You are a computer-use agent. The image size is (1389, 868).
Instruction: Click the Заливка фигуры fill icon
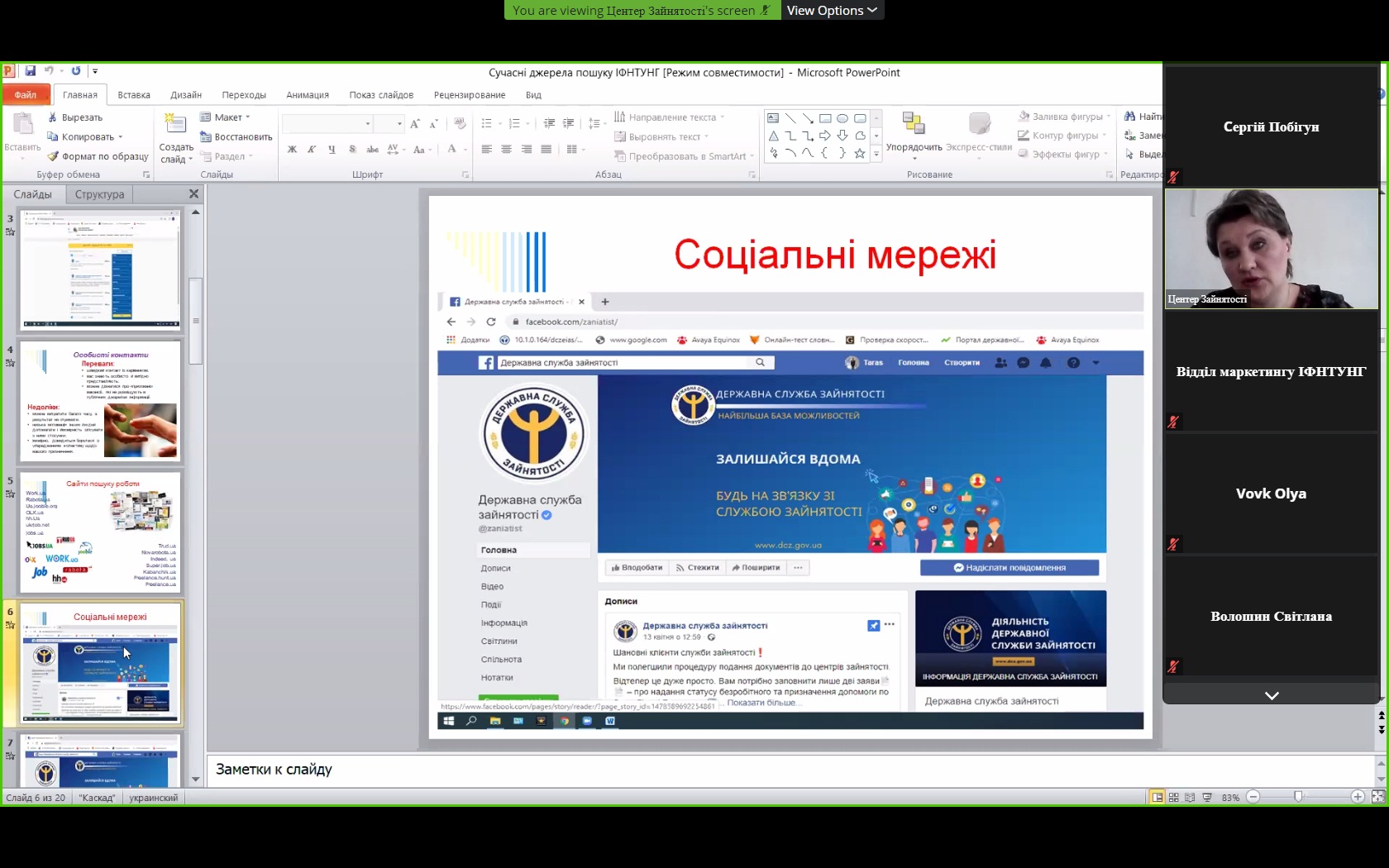[1025, 116]
